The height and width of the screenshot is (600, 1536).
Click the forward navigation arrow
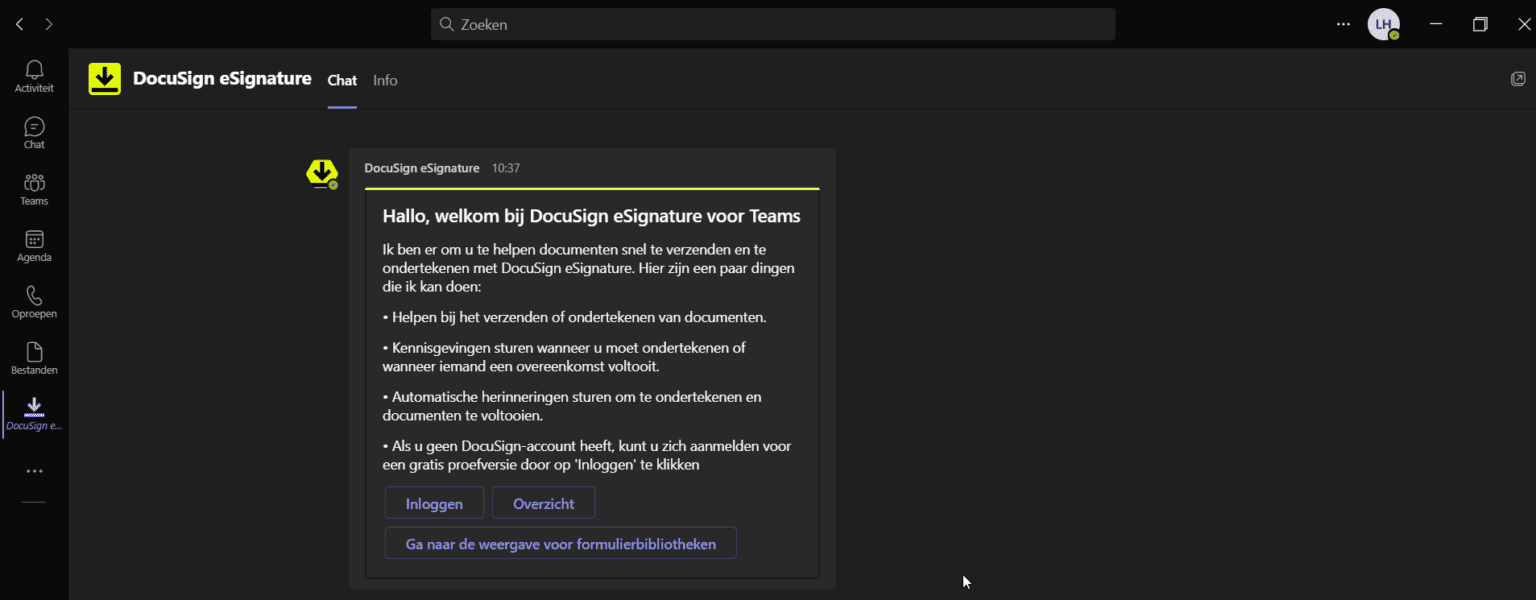(48, 23)
